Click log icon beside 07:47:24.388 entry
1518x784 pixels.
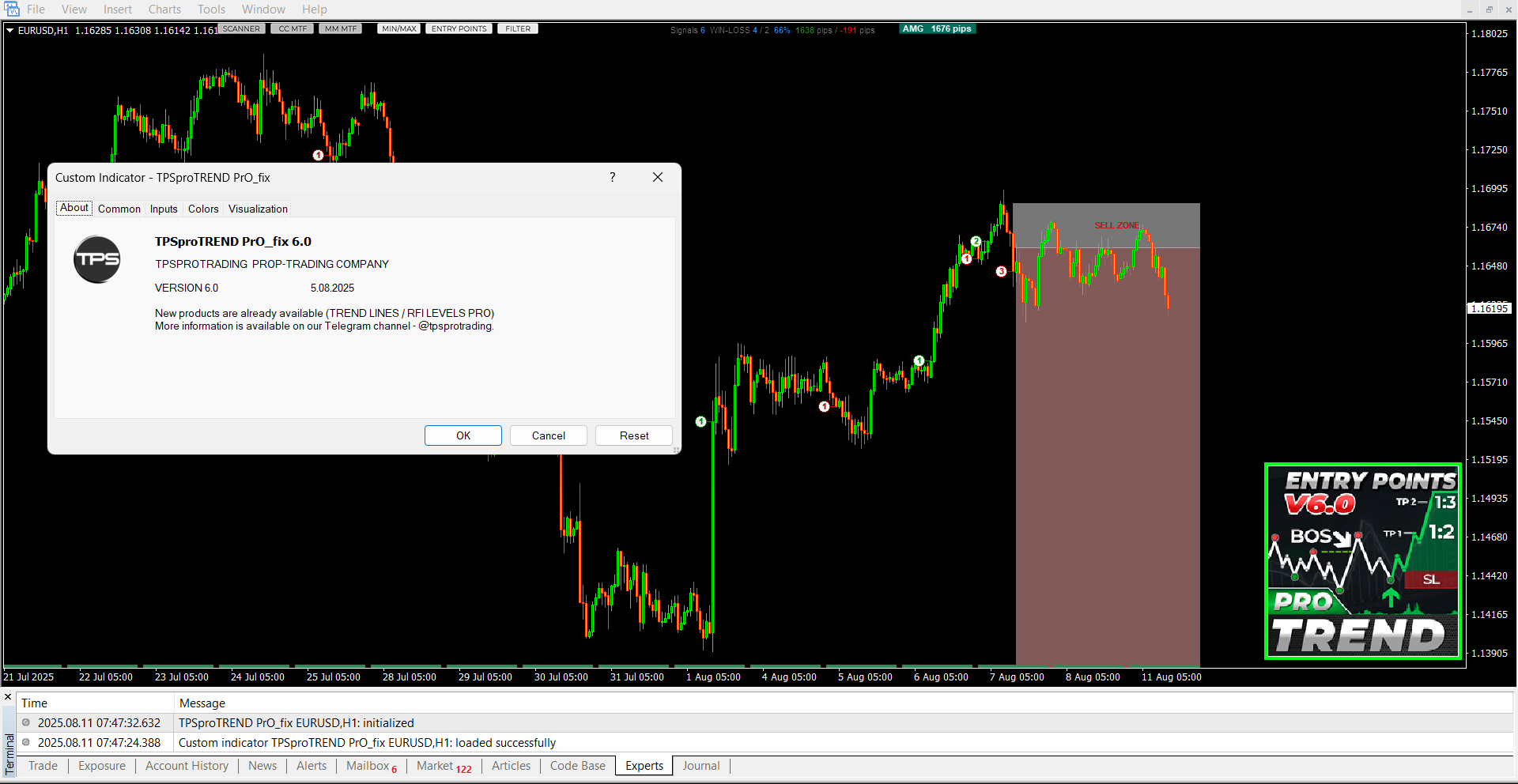click(26, 742)
